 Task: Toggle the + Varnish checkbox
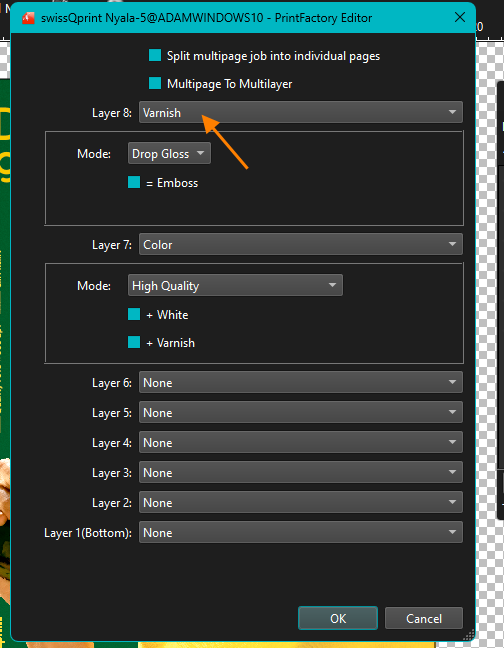[134, 342]
